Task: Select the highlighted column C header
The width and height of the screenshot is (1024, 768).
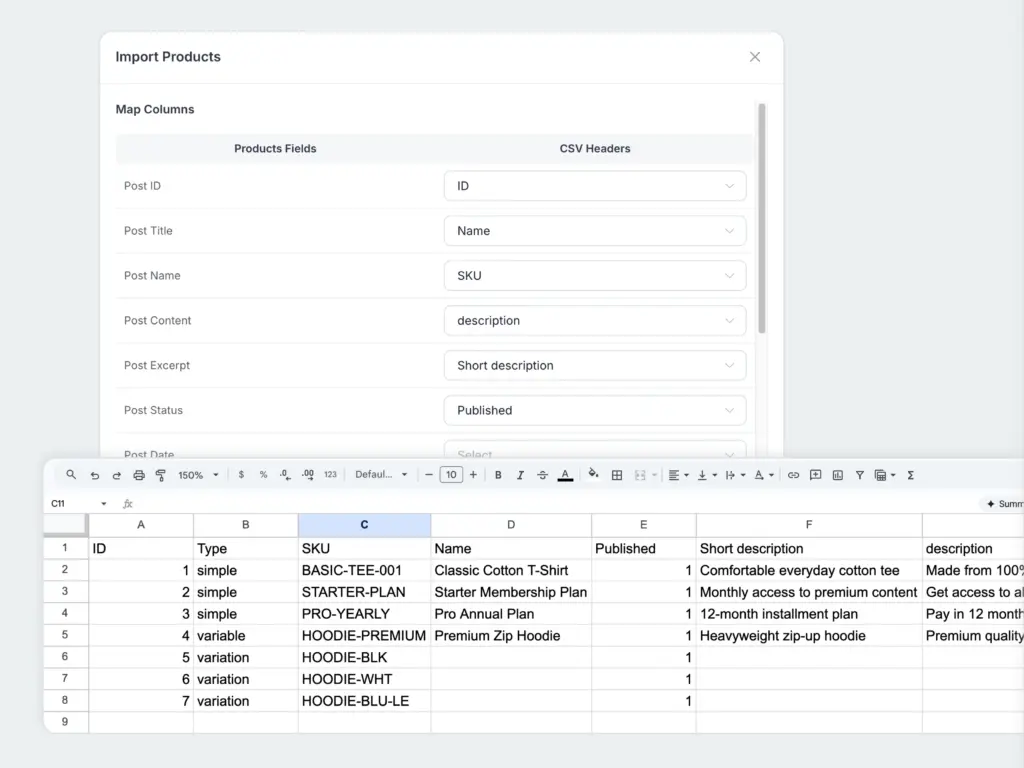Action: (364, 524)
